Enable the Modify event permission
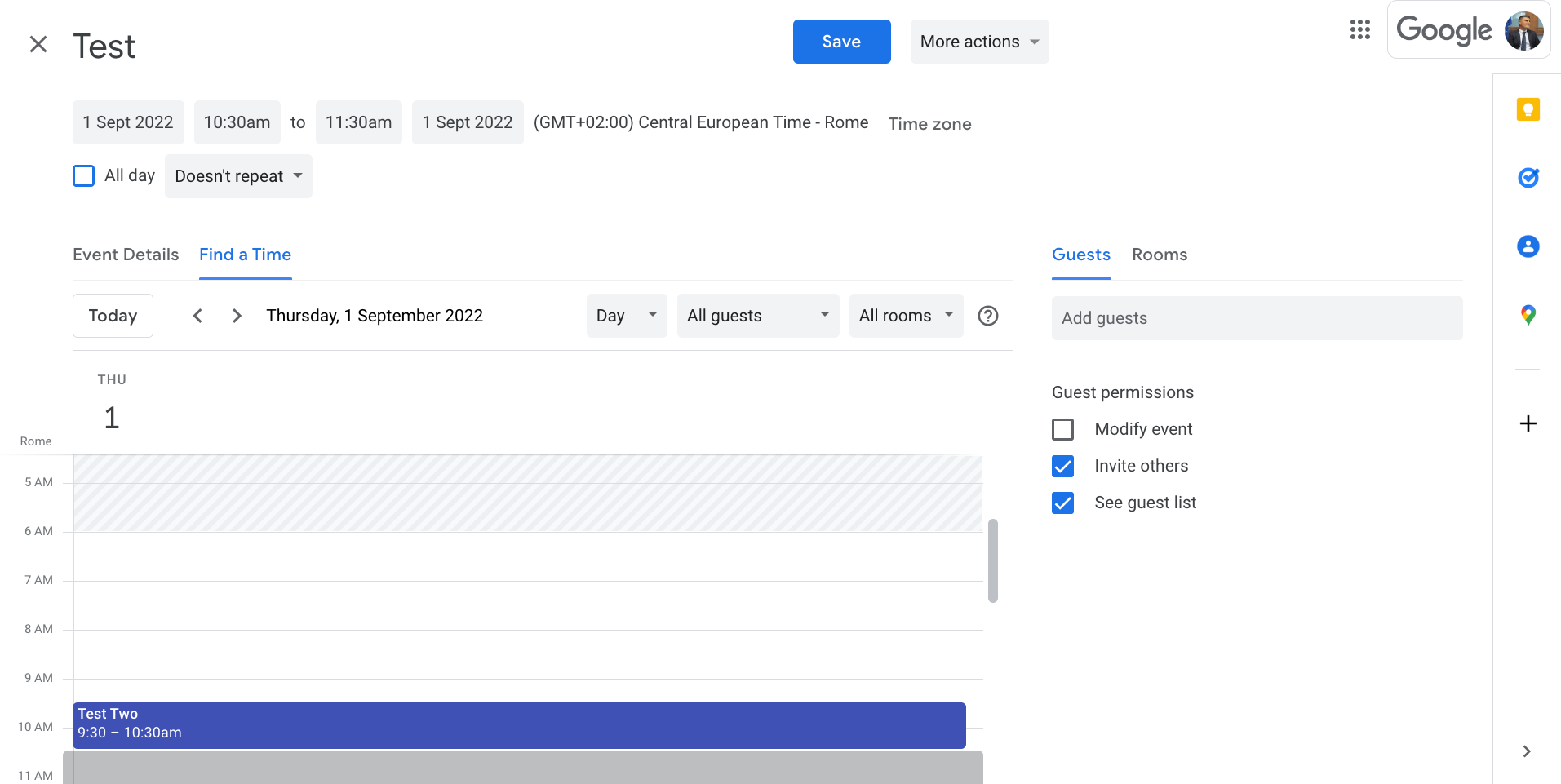The width and height of the screenshot is (1561, 784). pos(1062,428)
